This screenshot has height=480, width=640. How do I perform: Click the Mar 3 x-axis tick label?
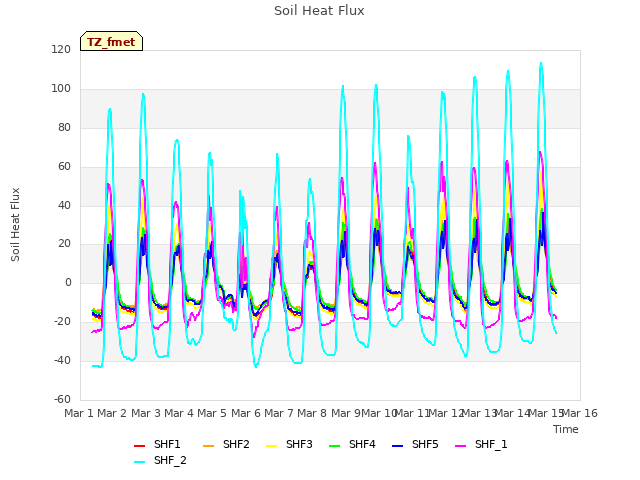point(146,413)
